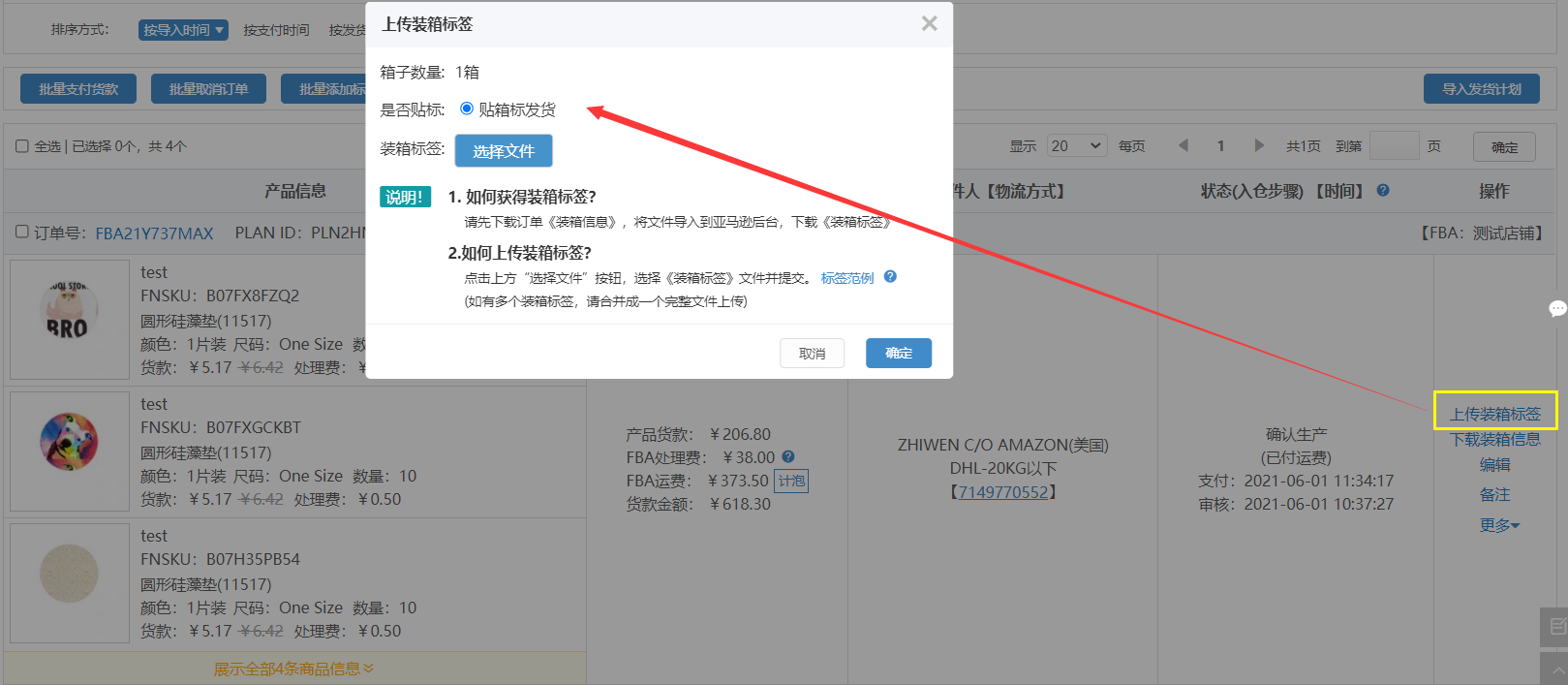1568x685 pixels.
Task: Open the 按导入时间 sort dropdown
Action: [183, 30]
